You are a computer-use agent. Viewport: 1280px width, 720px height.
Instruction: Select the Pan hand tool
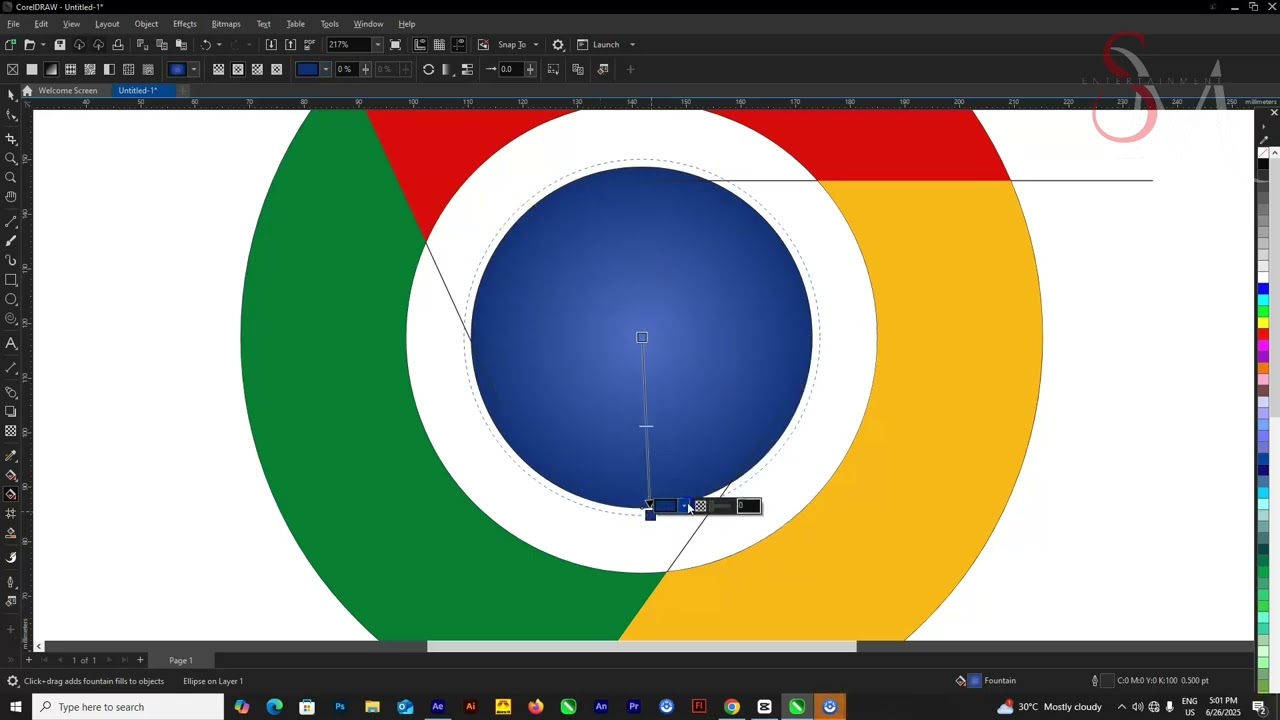click(x=11, y=197)
